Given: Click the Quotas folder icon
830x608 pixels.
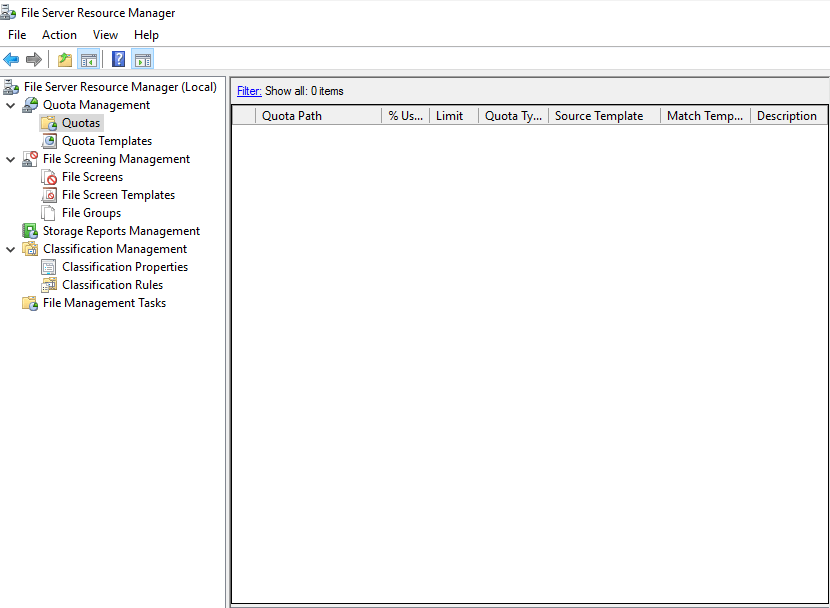Looking at the screenshot, I should pyautogui.click(x=49, y=123).
